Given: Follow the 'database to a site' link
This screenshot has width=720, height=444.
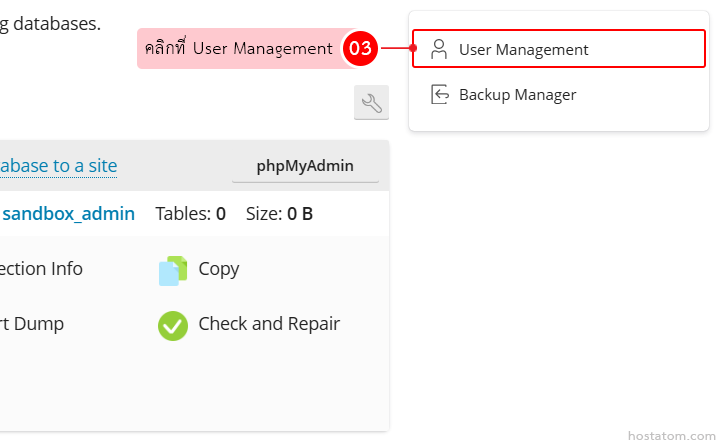Looking at the screenshot, I should 58,166.
